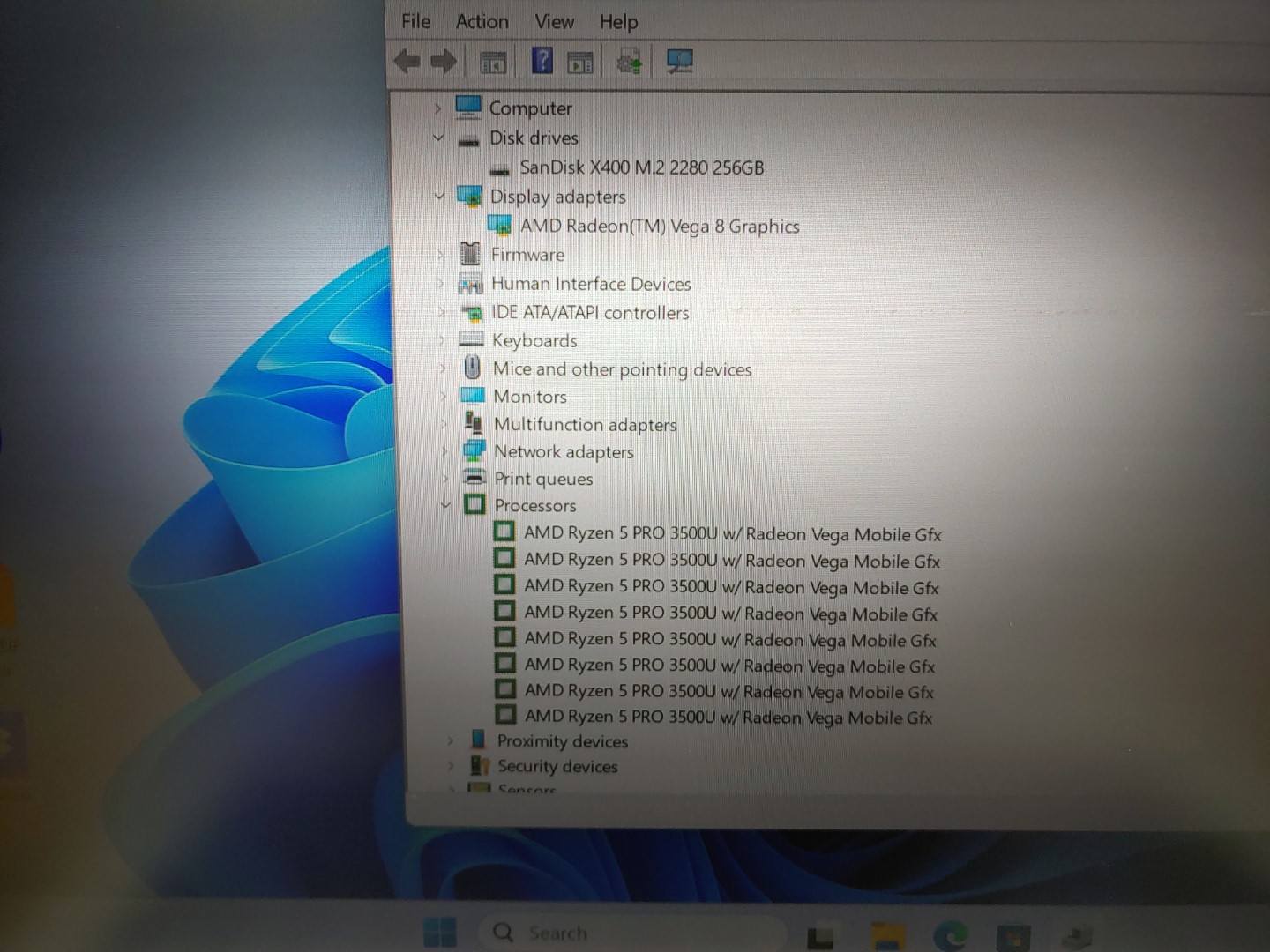Open File Explorer from the taskbar
Screen dimensions: 1270x952
[888, 936]
